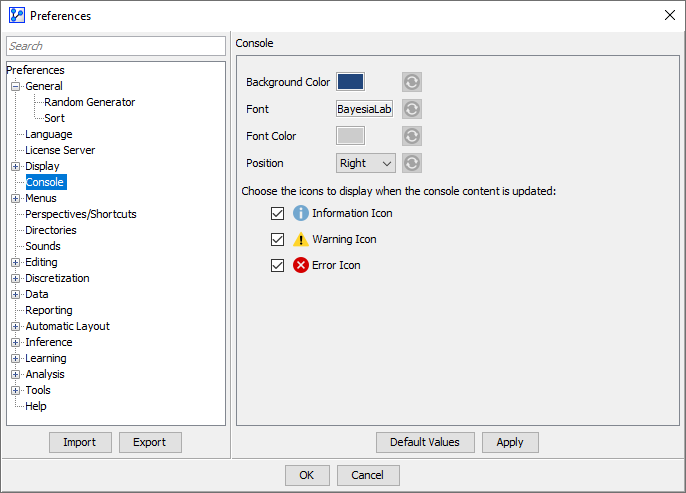Viewport: 686px width, 493px height.
Task: Expand the Learning tree node
Action: [15, 359]
